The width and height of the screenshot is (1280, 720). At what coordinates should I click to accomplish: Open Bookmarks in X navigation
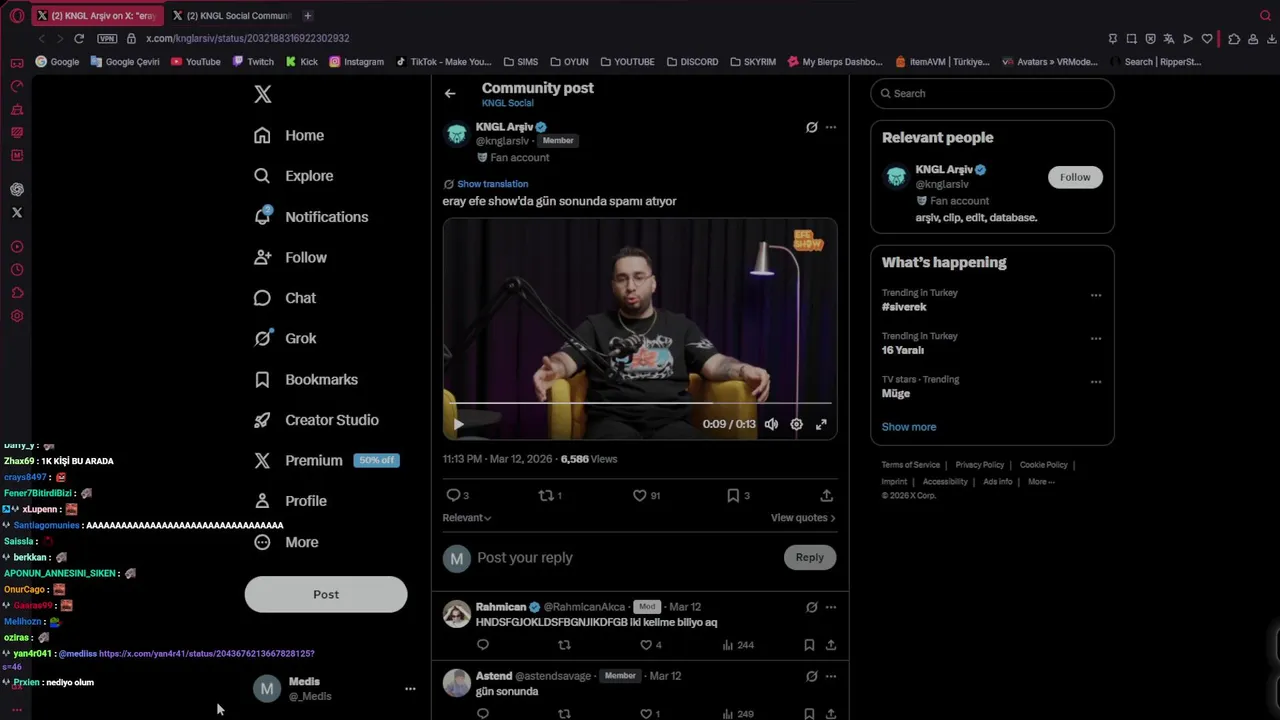click(306, 379)
